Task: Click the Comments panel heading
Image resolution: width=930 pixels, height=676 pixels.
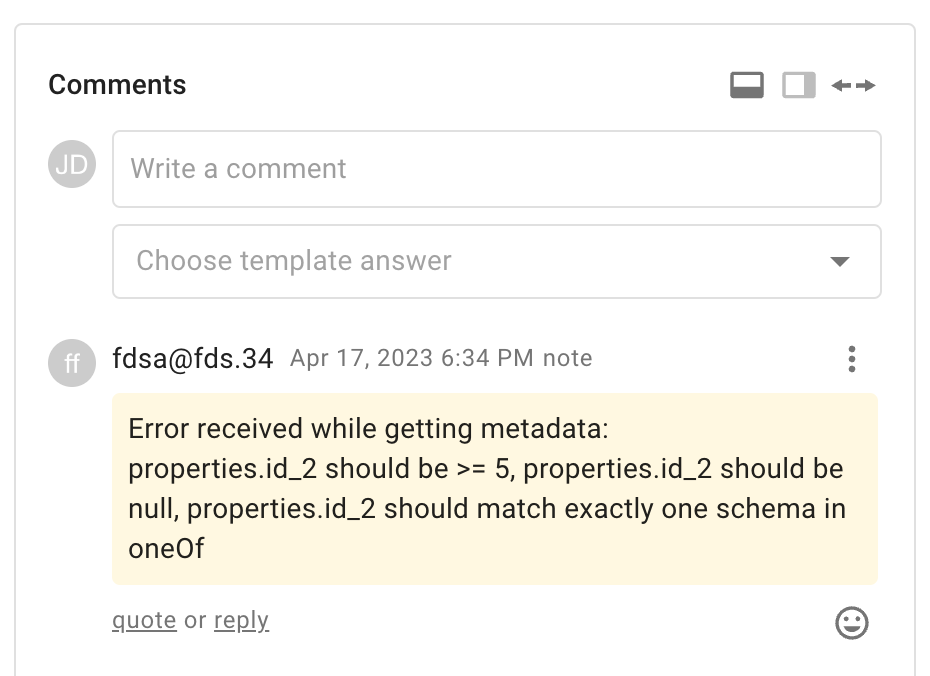Action: pyautogui.click(x=117, y=85)
